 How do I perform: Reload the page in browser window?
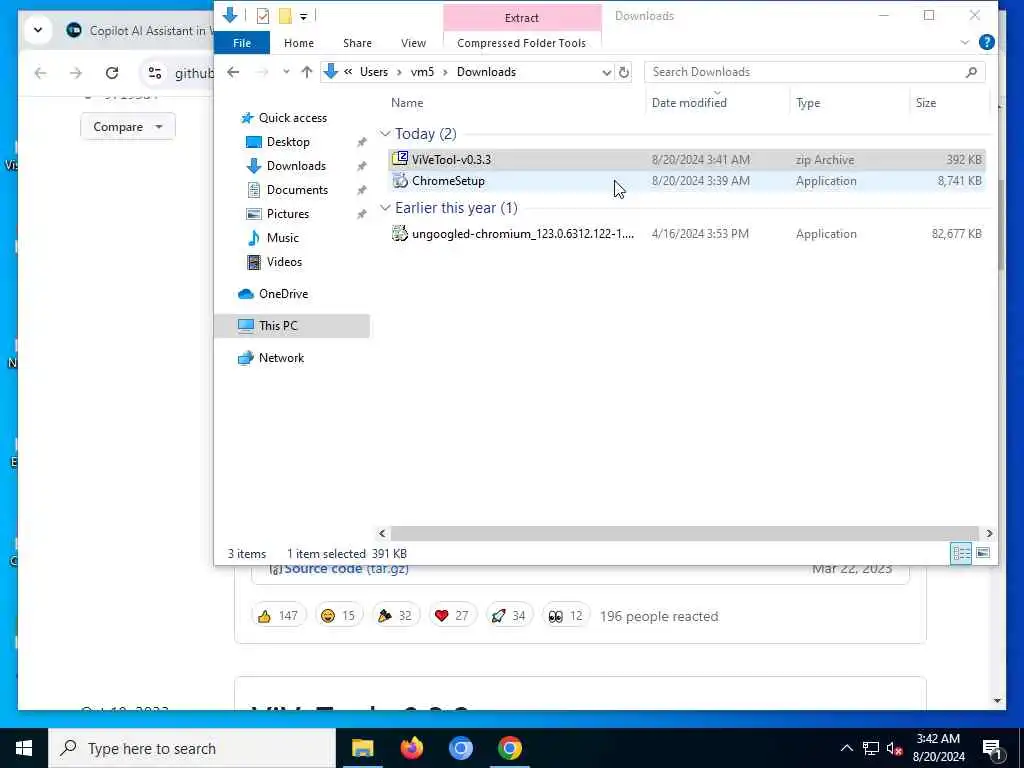point(112,73)
